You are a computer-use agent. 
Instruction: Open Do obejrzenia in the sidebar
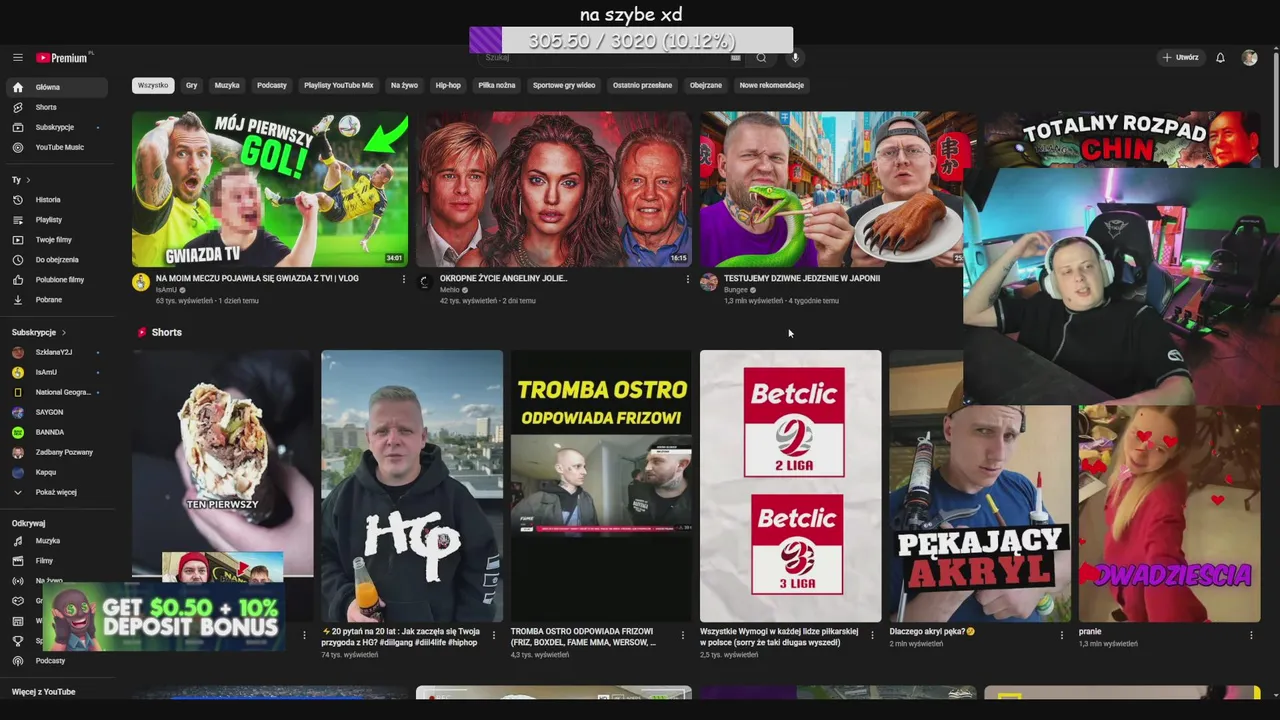tap(57, 260)
